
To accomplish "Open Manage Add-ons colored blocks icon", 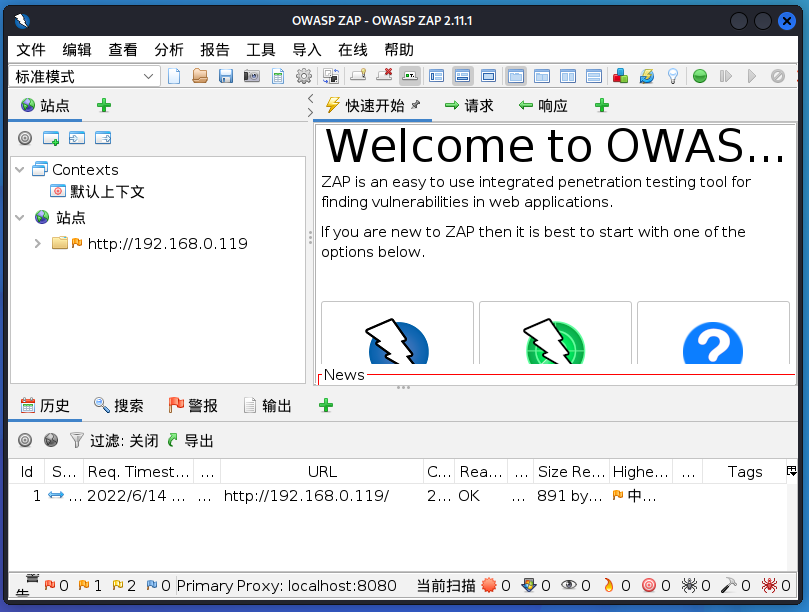I will click(620, 76).
